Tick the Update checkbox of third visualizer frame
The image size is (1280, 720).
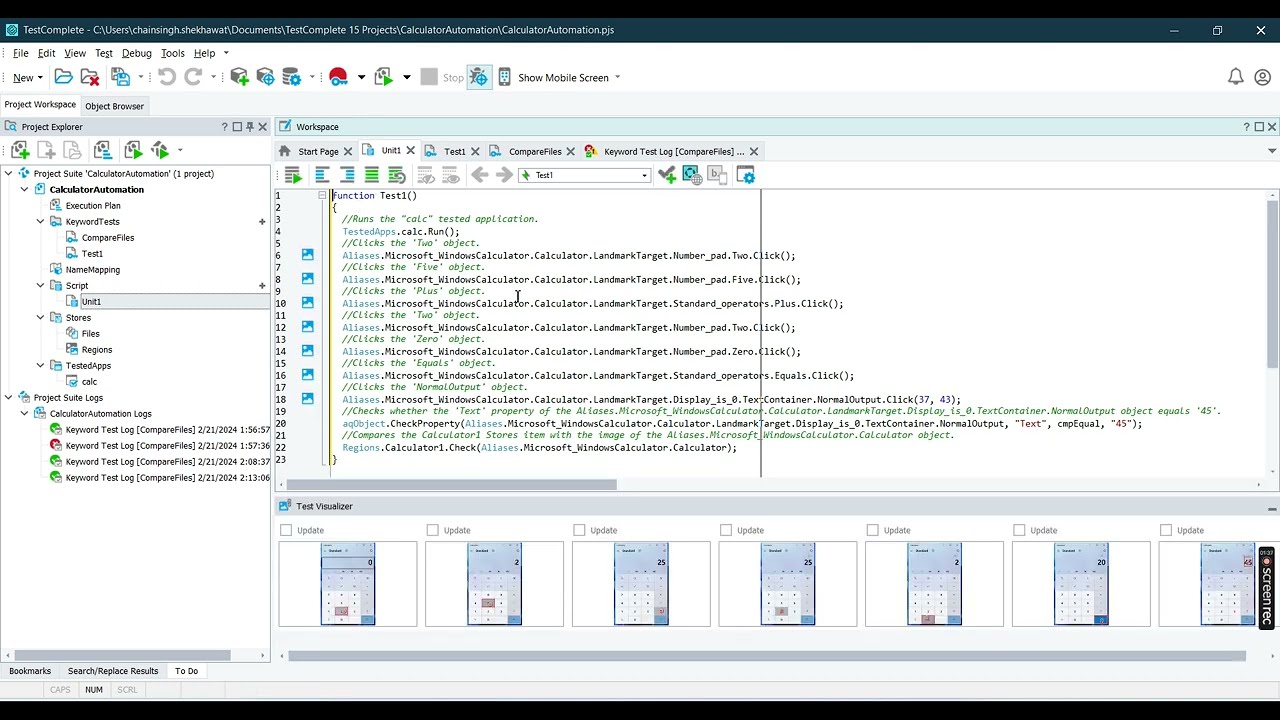[x=579, y=530]
